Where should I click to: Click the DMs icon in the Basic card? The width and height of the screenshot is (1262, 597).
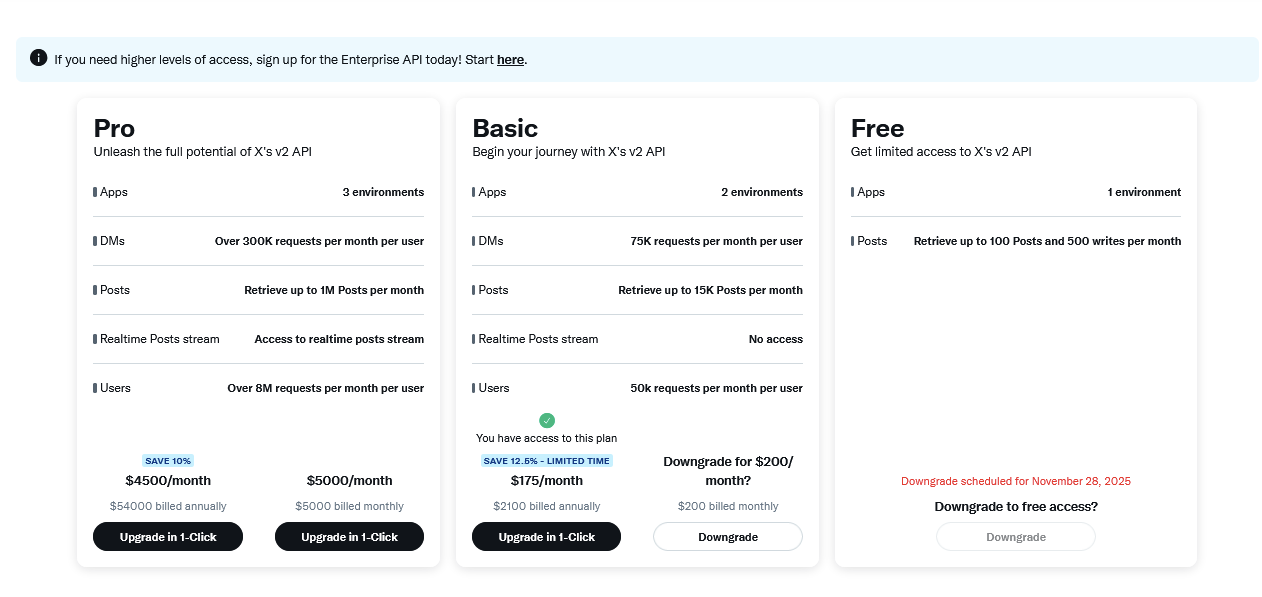pyautogui.click(x=473, y=241)
